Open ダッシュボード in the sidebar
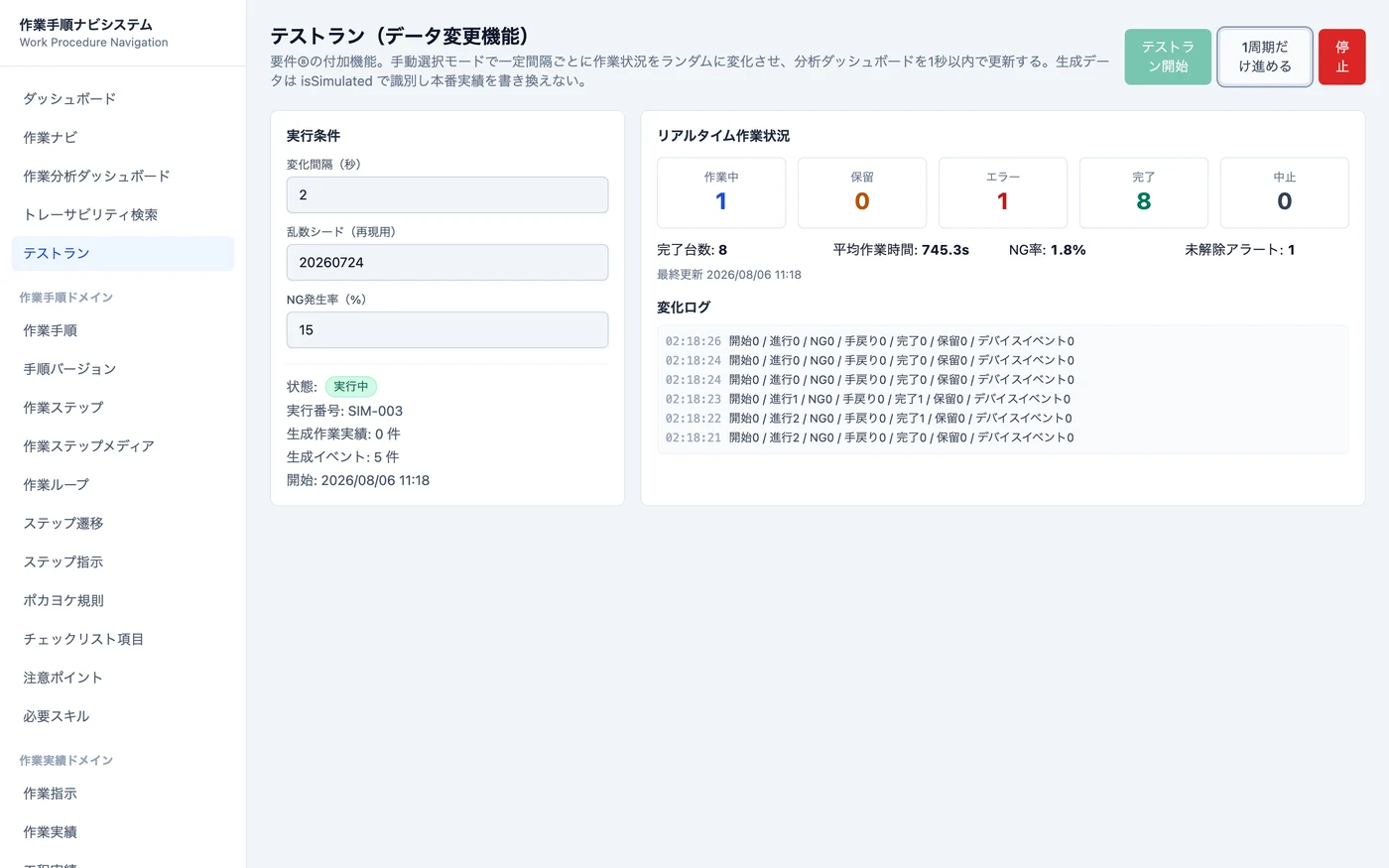This screenshot has height=868, width=1389. point(123,99)
